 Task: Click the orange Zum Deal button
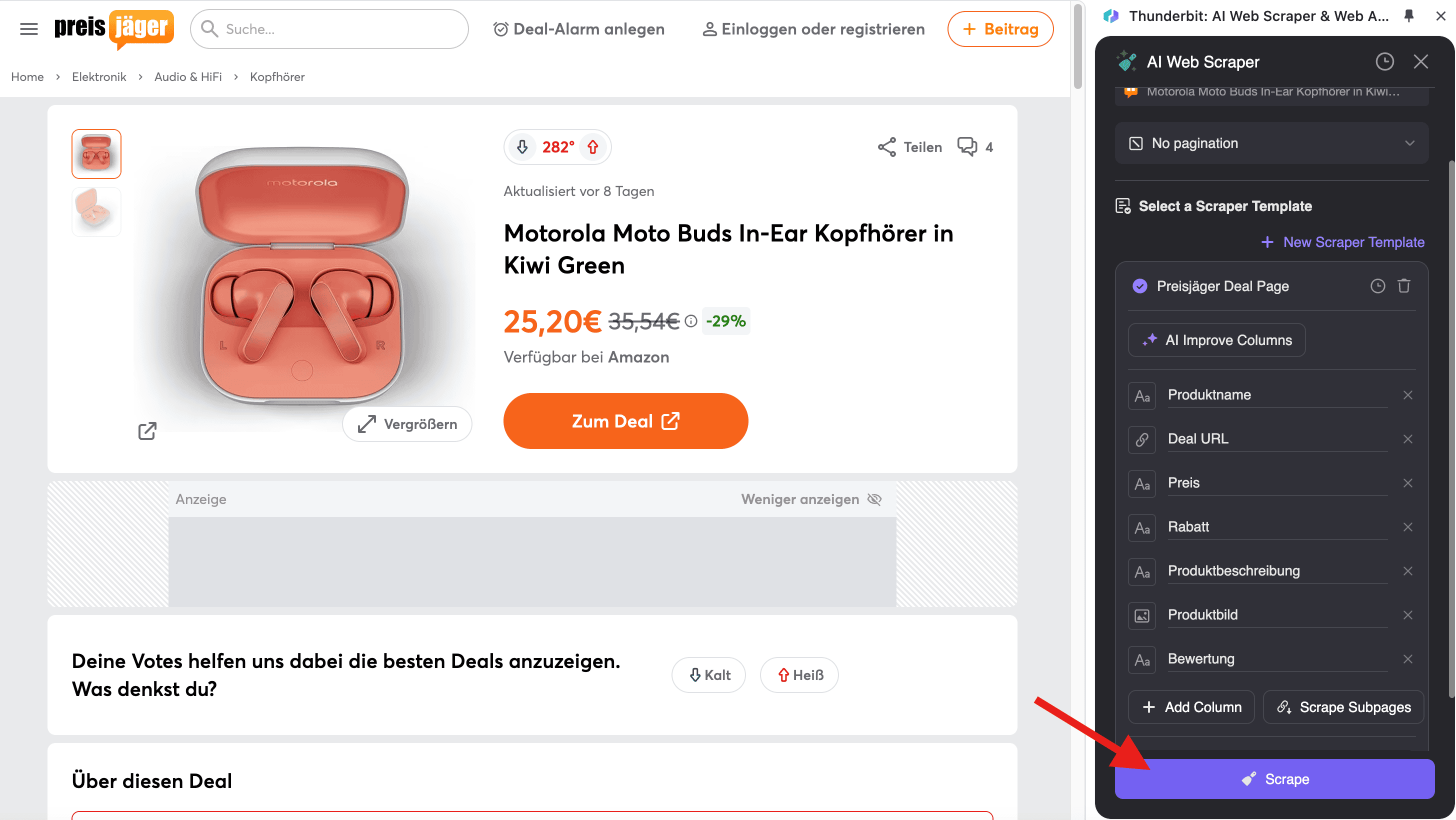pos(625,421)
